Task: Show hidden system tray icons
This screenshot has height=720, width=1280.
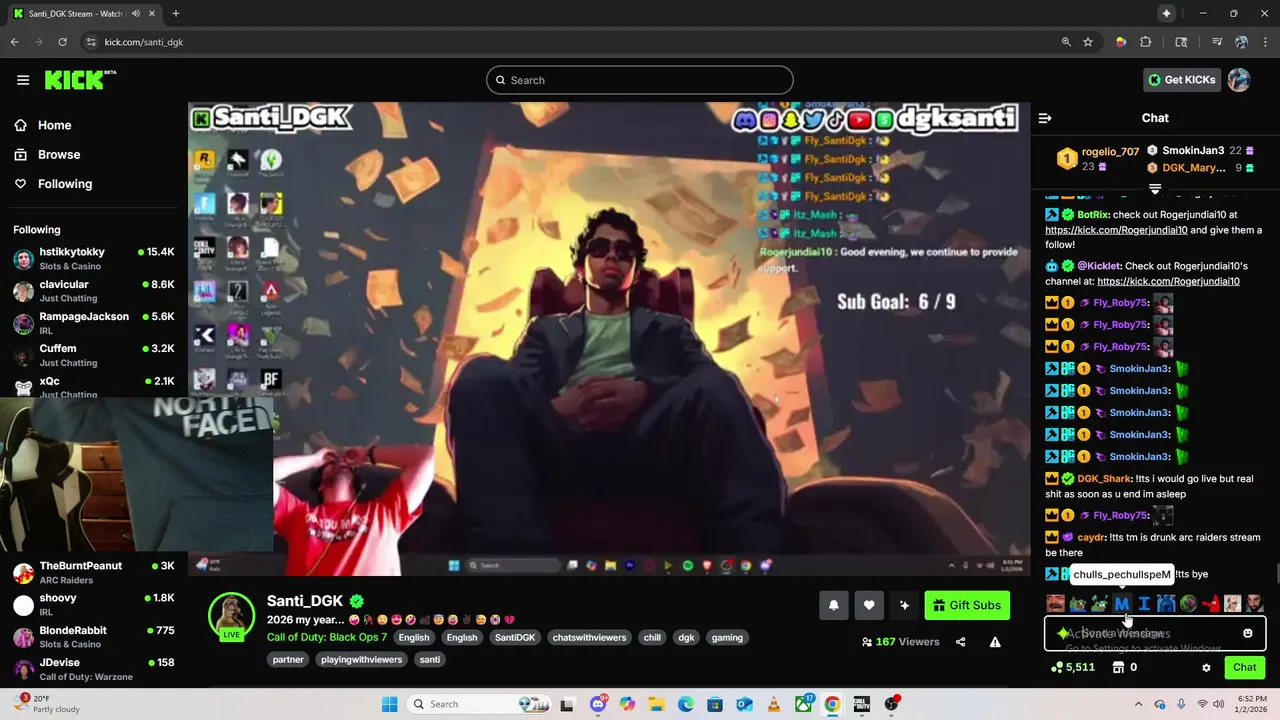Action: click(1138, 704)
